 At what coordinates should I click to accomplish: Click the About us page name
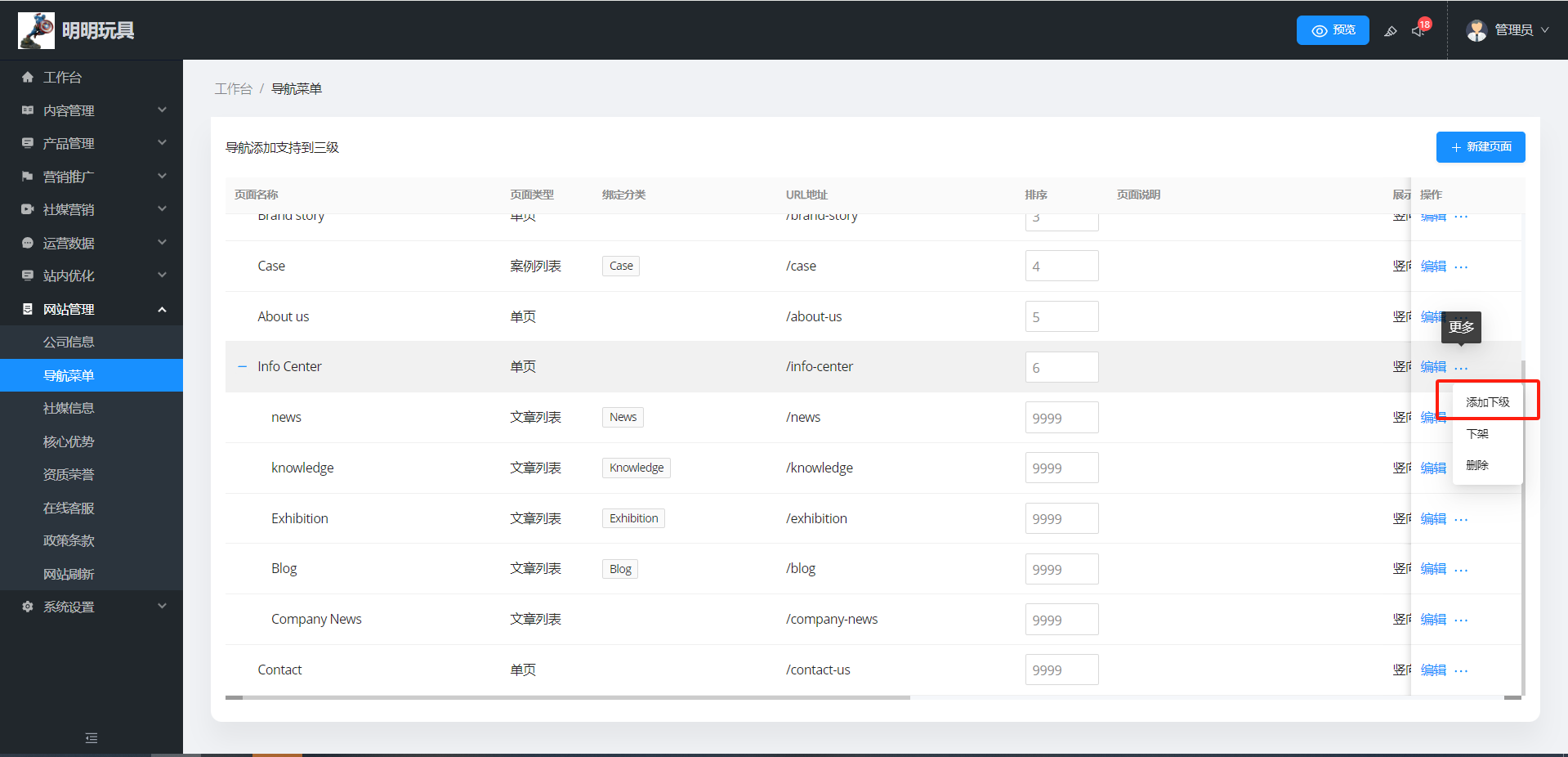284,316
